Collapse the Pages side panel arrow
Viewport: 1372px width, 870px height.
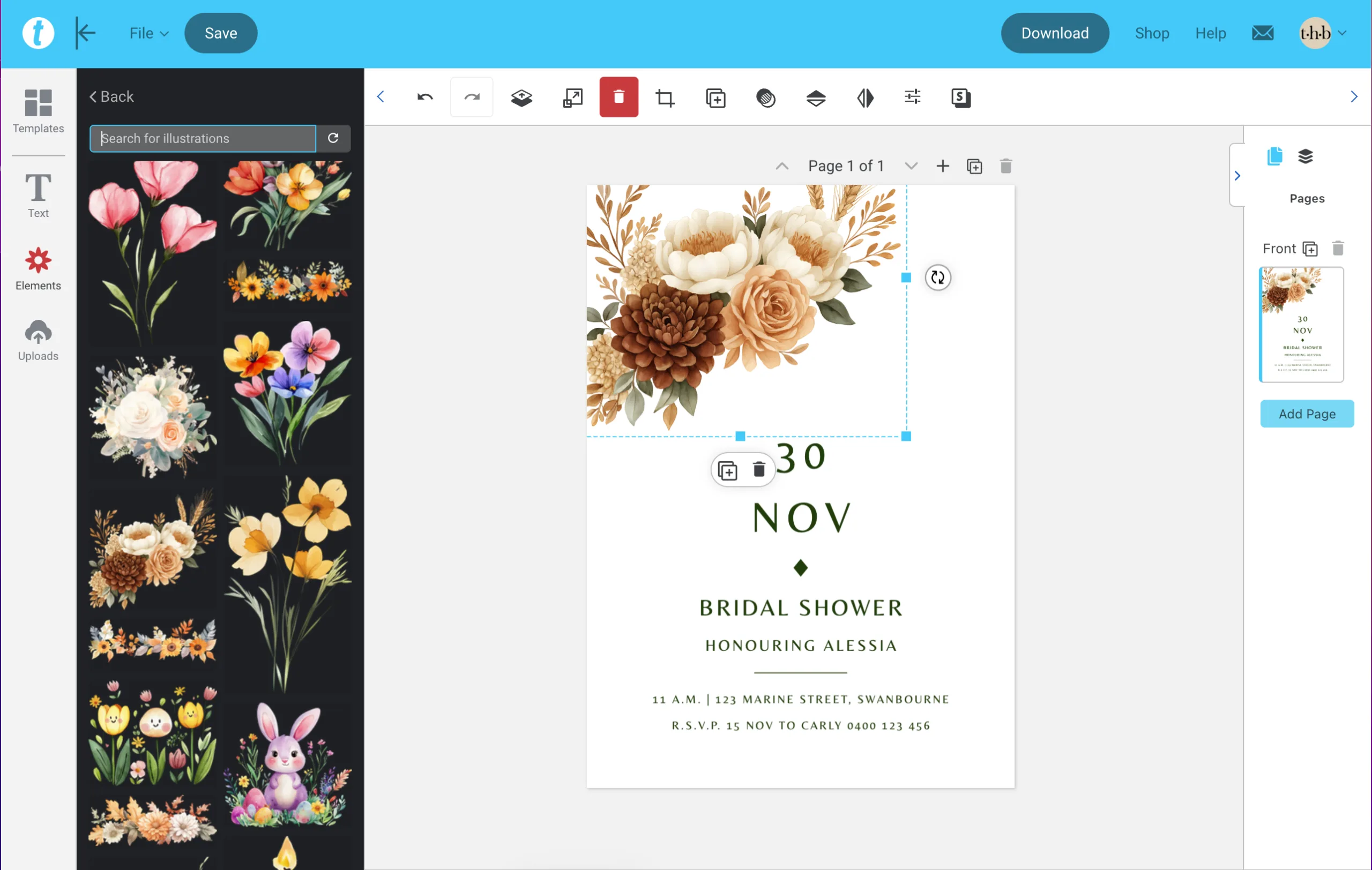pos(1236,175)
